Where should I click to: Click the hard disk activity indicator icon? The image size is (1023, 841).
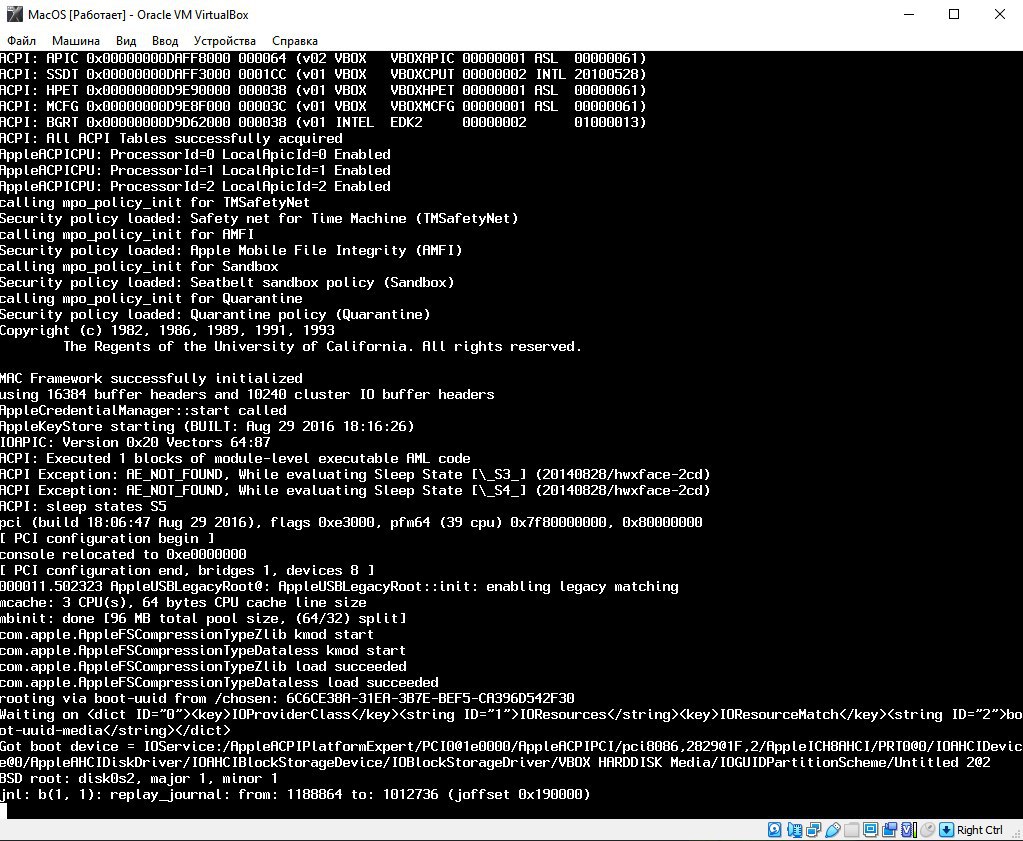(x=774, y=830)
